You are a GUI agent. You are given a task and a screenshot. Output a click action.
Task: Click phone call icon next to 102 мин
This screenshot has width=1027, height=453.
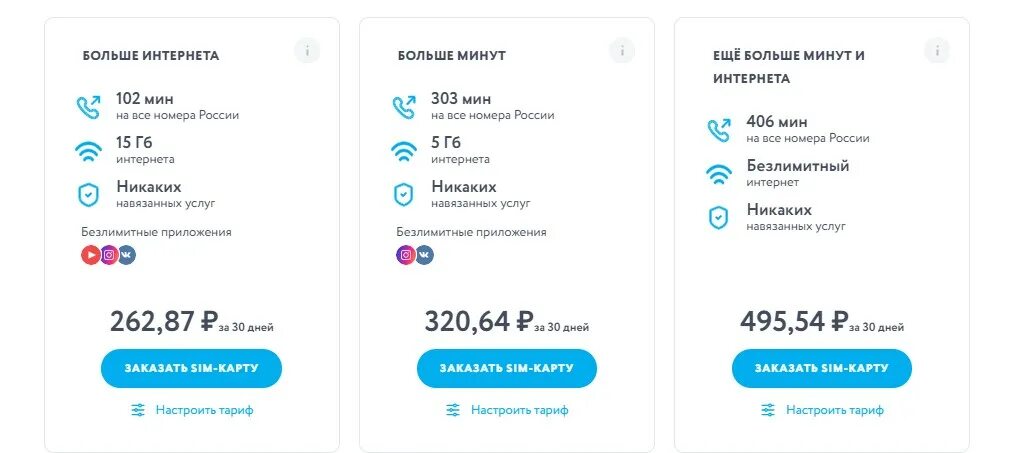click(x=89, y=107)
